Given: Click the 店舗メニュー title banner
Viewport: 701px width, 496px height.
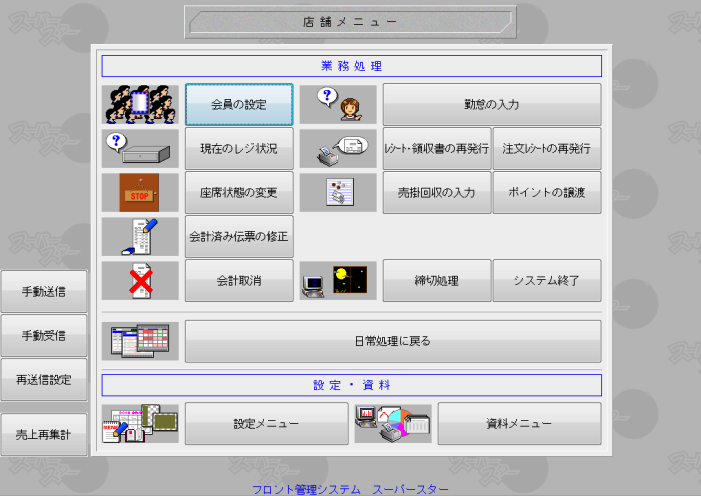Looking at the screenshot, I should [350, 22].
